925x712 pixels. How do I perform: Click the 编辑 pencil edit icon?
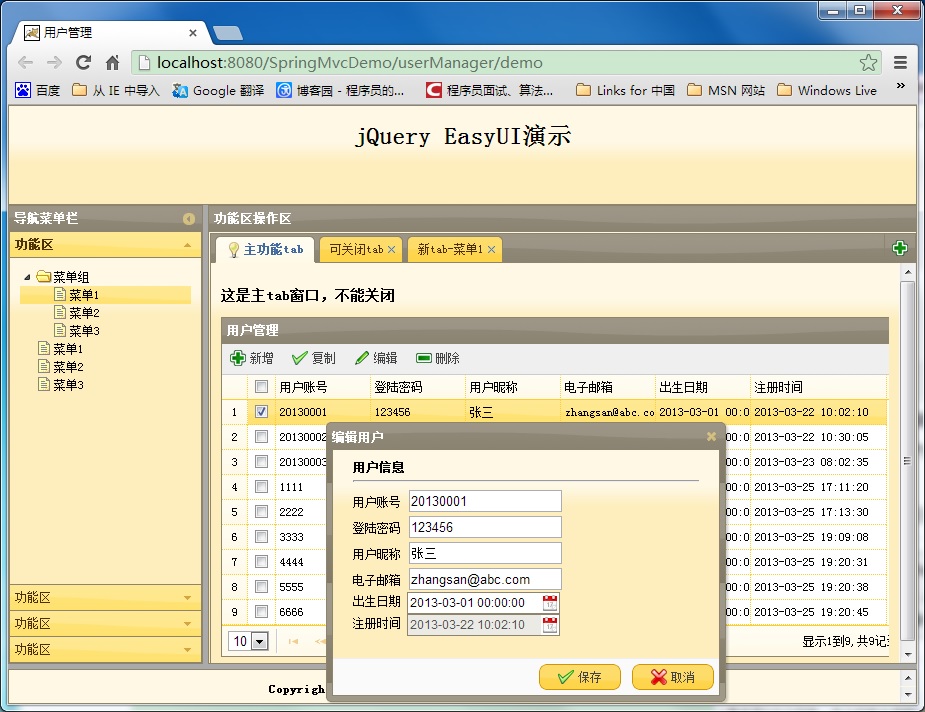pyautogui.click(x=362, y=358)
